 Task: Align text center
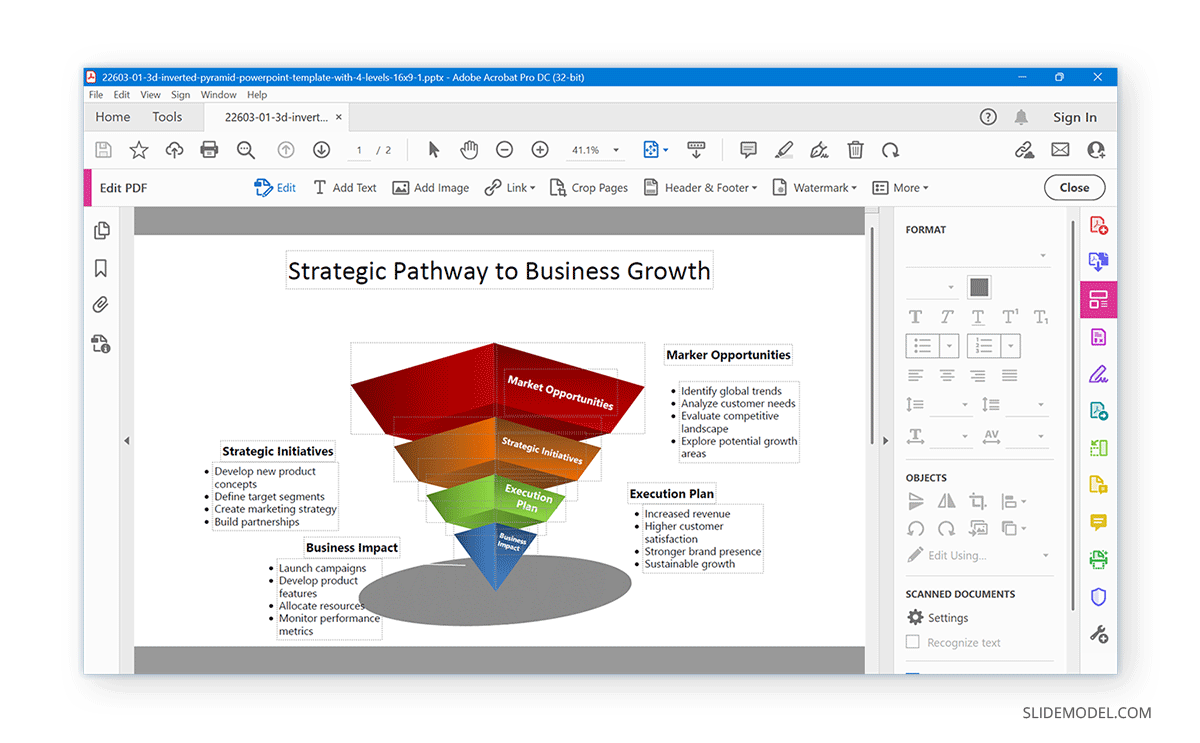coord(947,376)
